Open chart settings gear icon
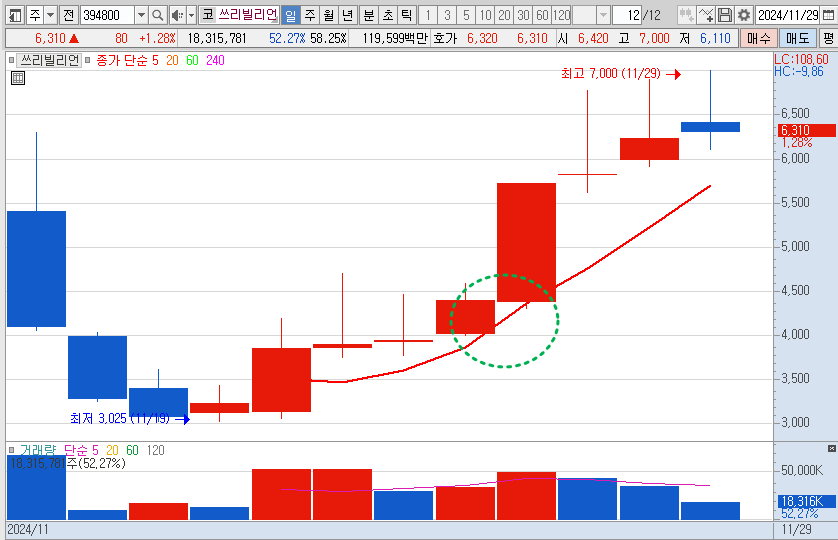This screenshot has height=540, width=838. click(743, 15)
